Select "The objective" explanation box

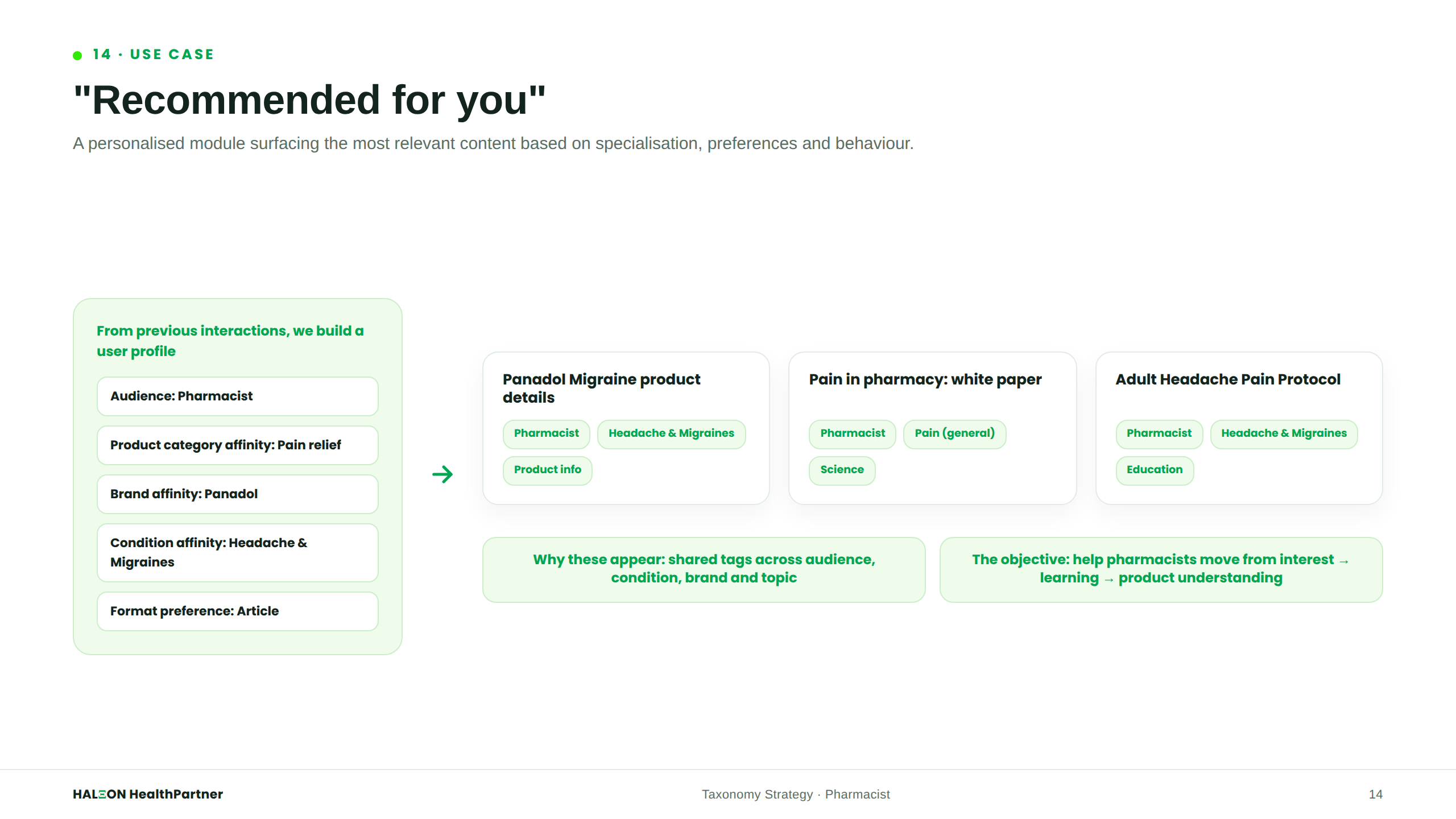[1161, 569]
